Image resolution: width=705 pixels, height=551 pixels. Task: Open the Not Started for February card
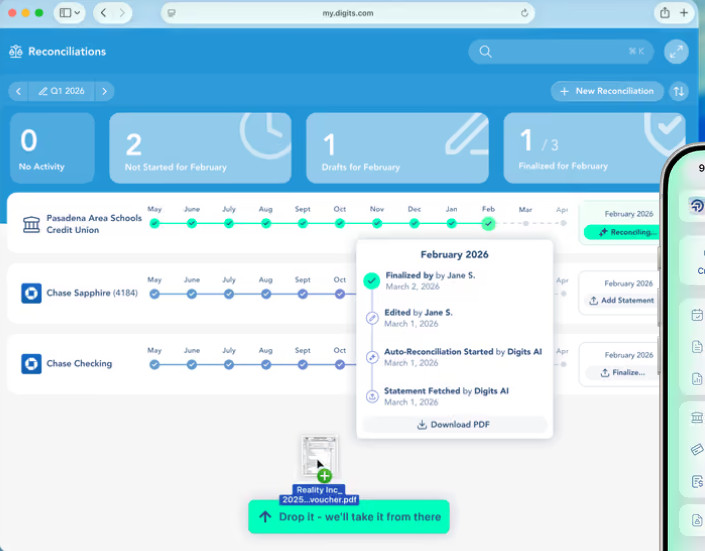point(200,148)
